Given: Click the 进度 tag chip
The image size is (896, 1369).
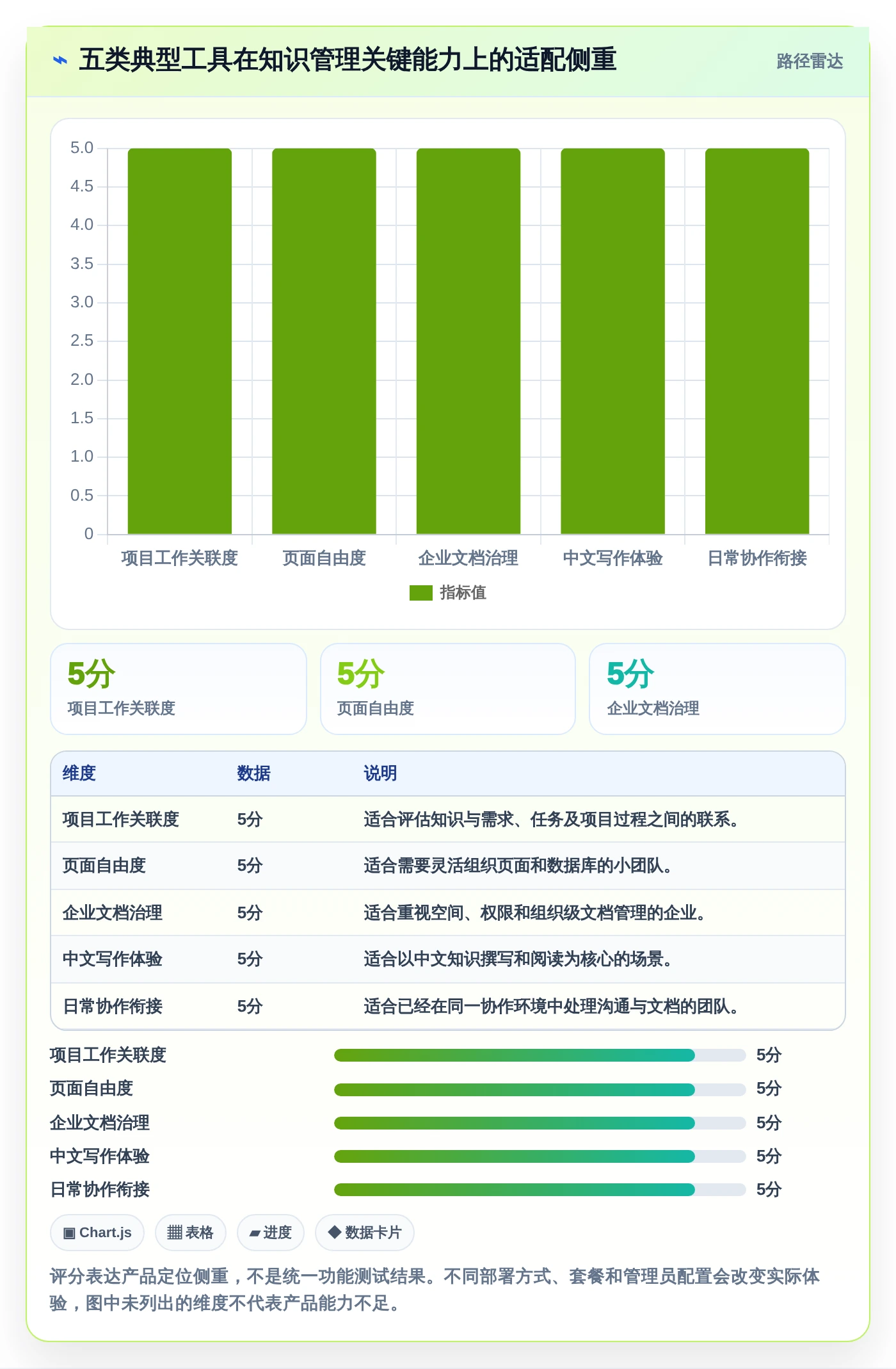Looking at the screenshot, I should tap(271, 1233).
